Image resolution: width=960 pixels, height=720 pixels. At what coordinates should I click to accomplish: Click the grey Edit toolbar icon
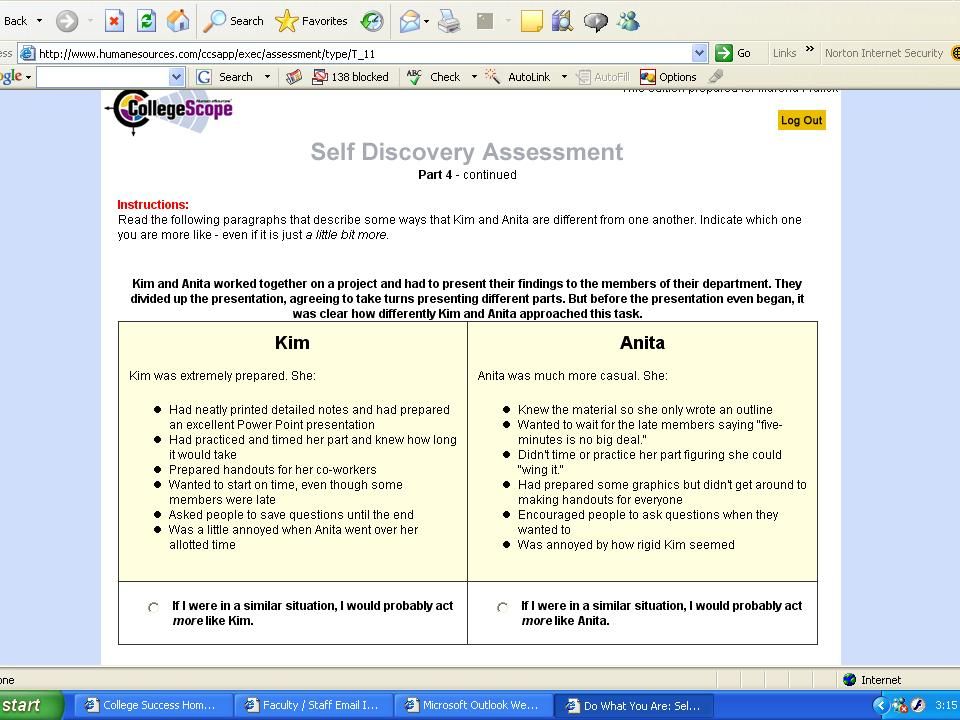pyautogui.click(x=485, y=21)
